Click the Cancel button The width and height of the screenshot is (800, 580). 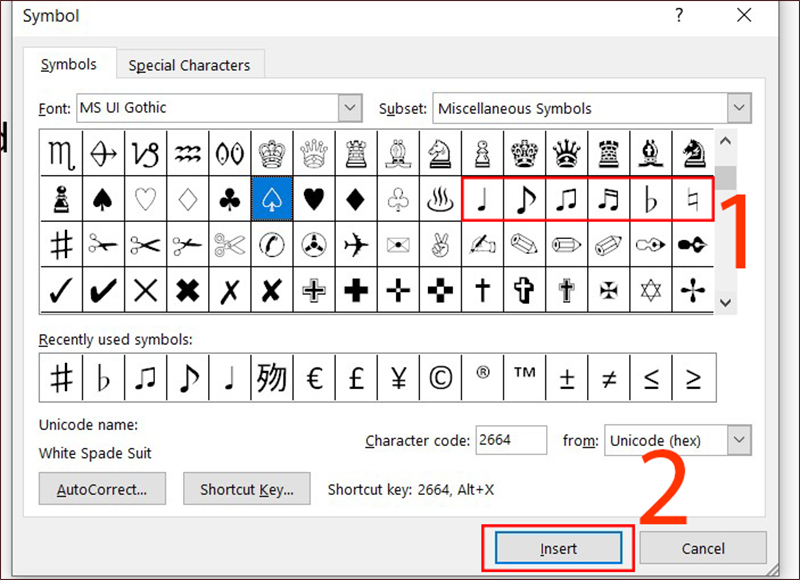703,548
